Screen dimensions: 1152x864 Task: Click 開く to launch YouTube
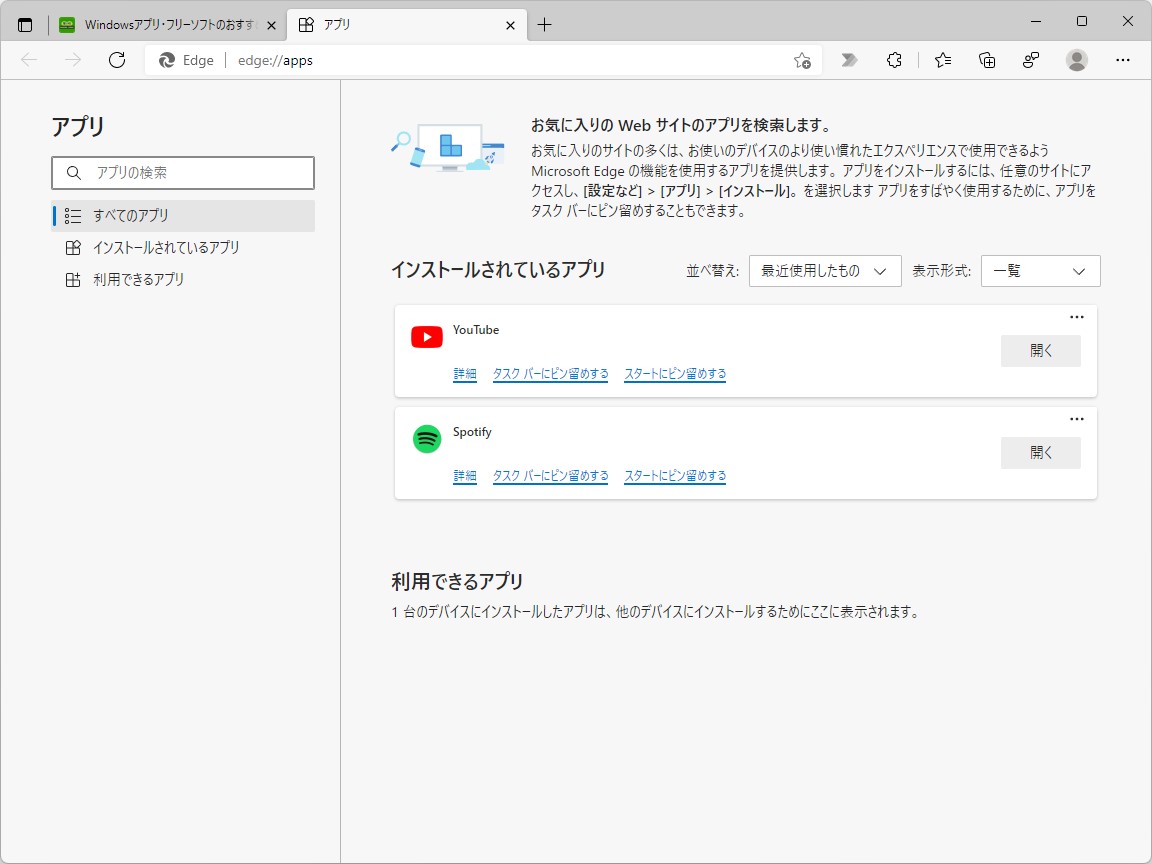point(1040,350)
